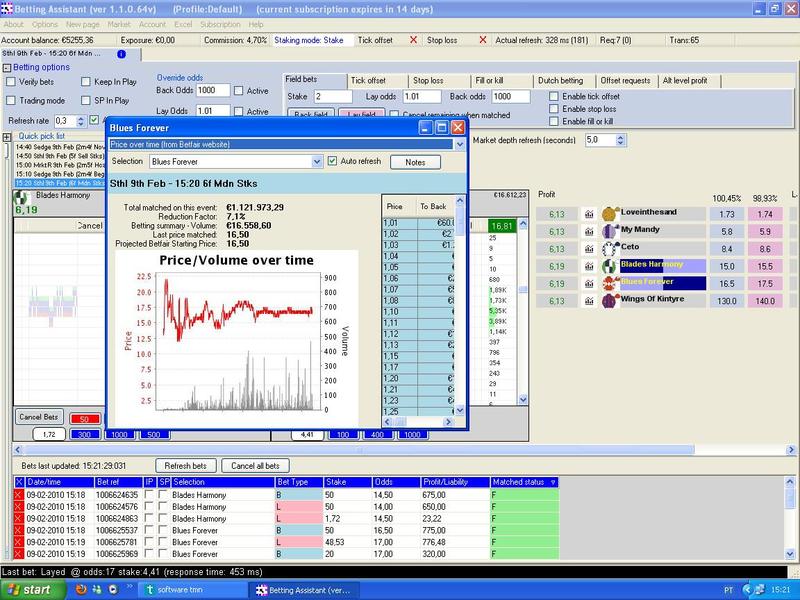Screen dimensions: 800x600
Task: Click blue info icon on market tab
Action: (x=121, y=54)
